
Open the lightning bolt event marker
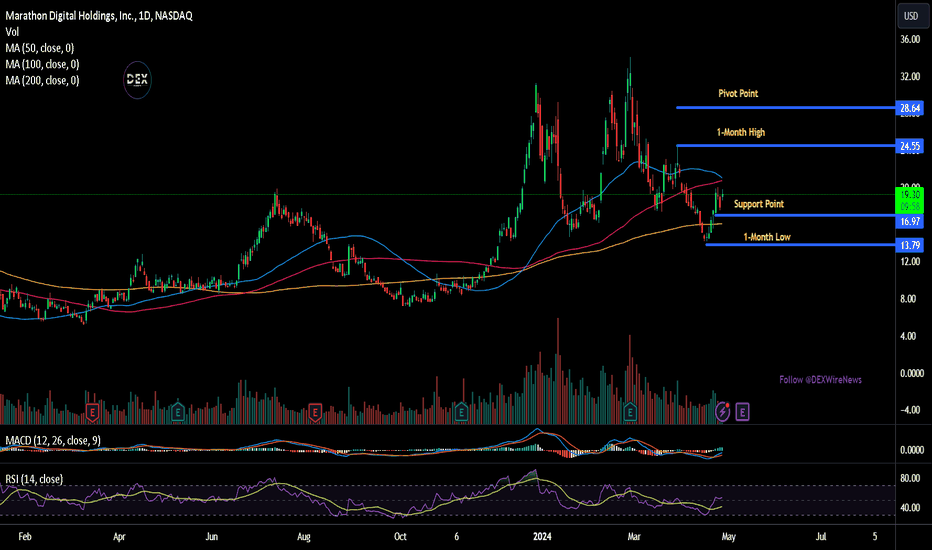click(x=723, y=411)
